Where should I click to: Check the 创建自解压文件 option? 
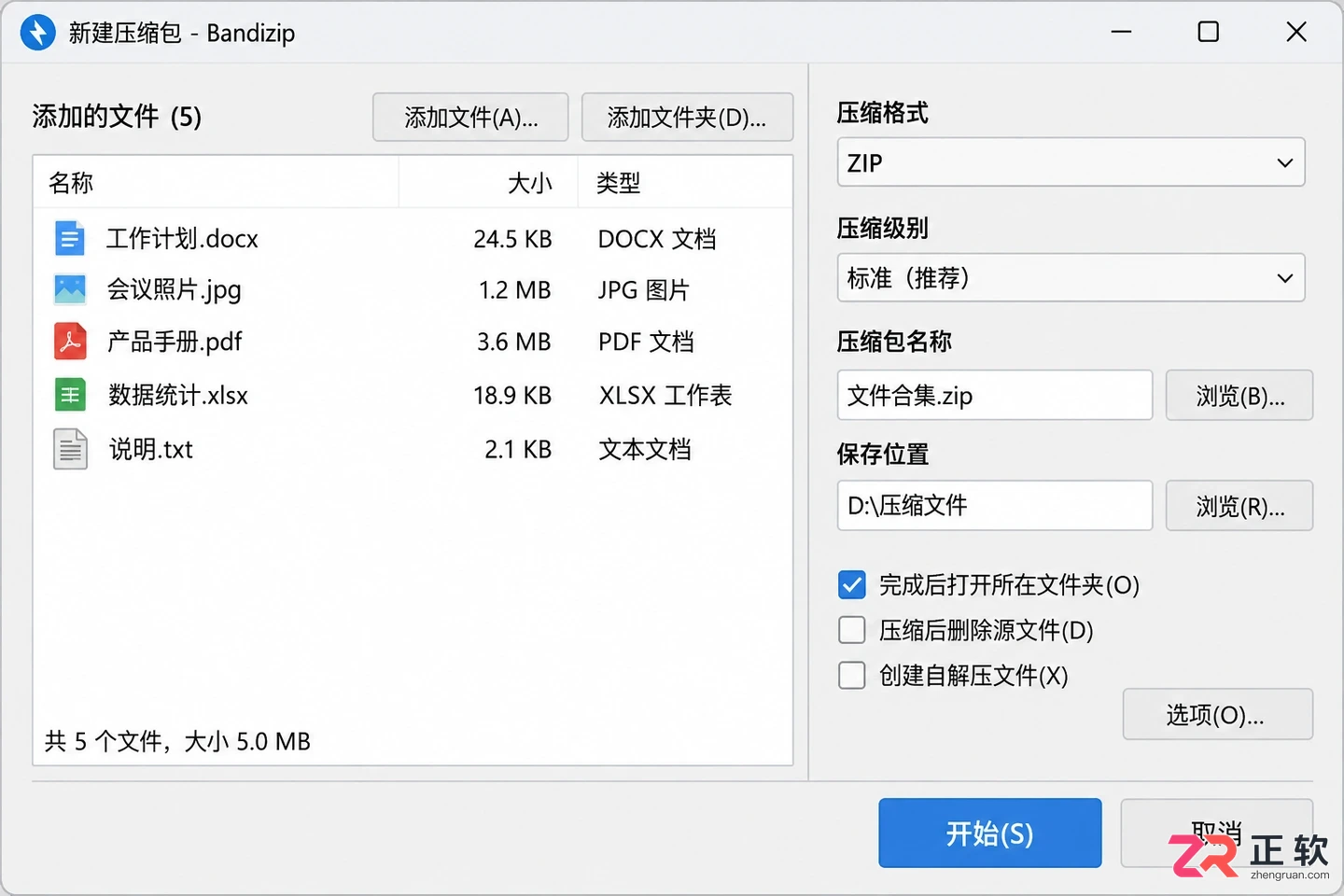(x=851, y=675)
